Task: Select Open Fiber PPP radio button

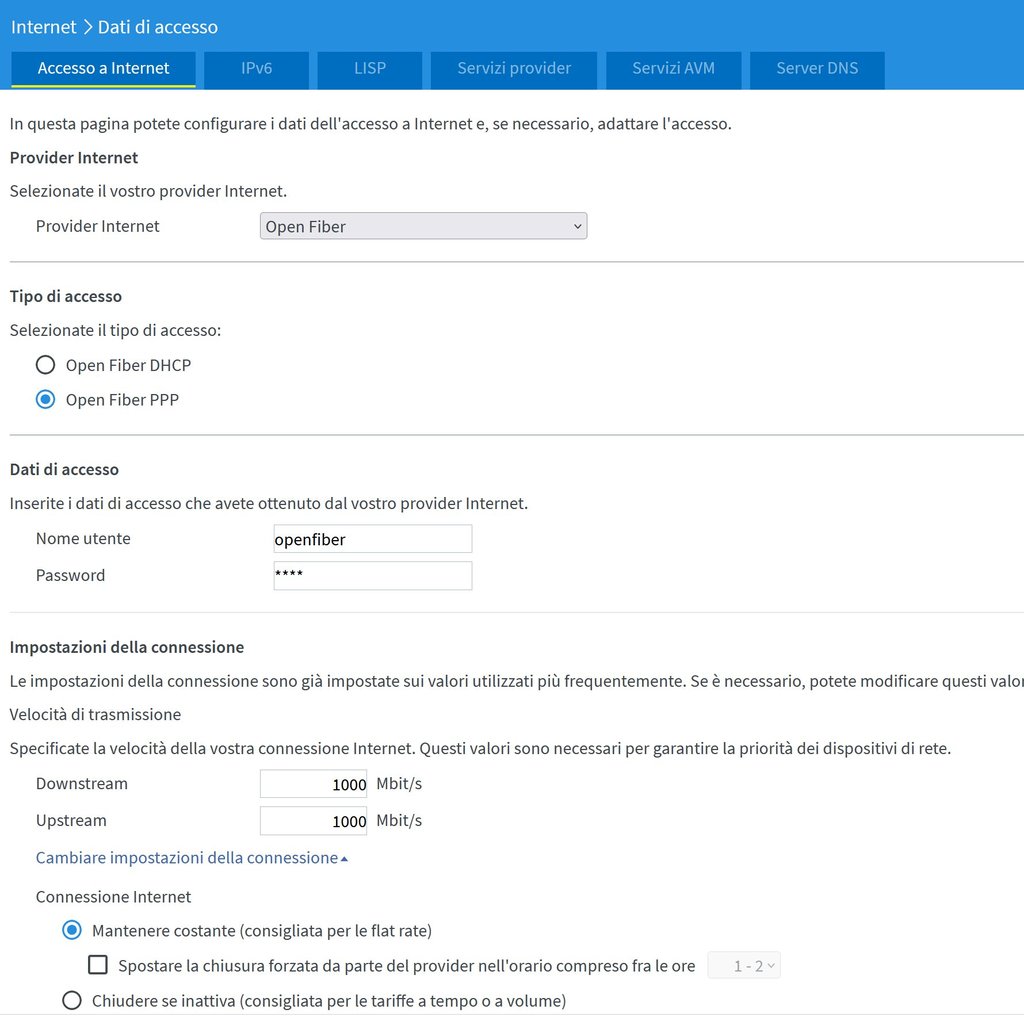Action: click(x=45, y=400)
